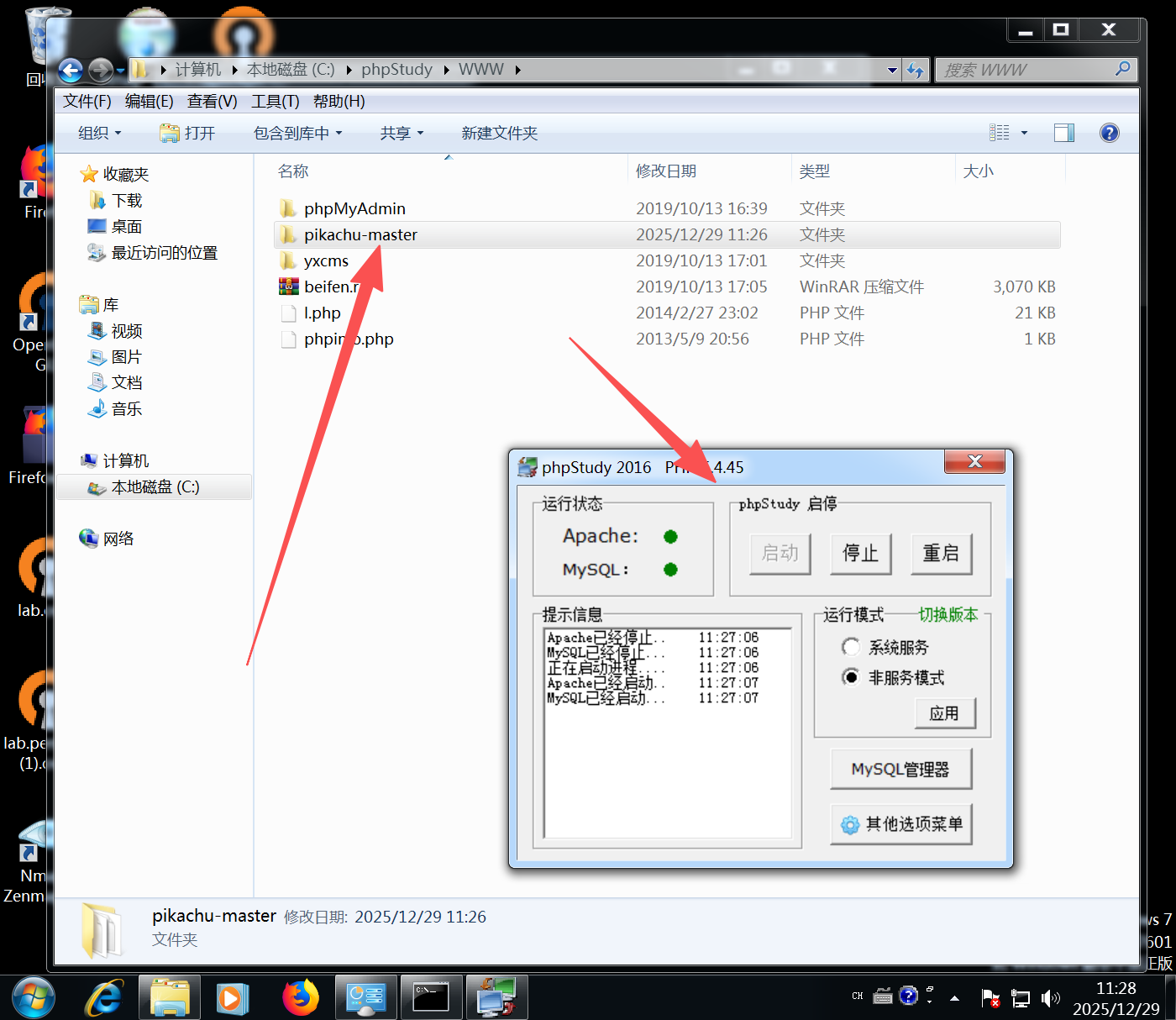This screenshot has height=1020, width=1176.
Task: Open the 查看(V) menu
Action: click(x=213, y=101)
